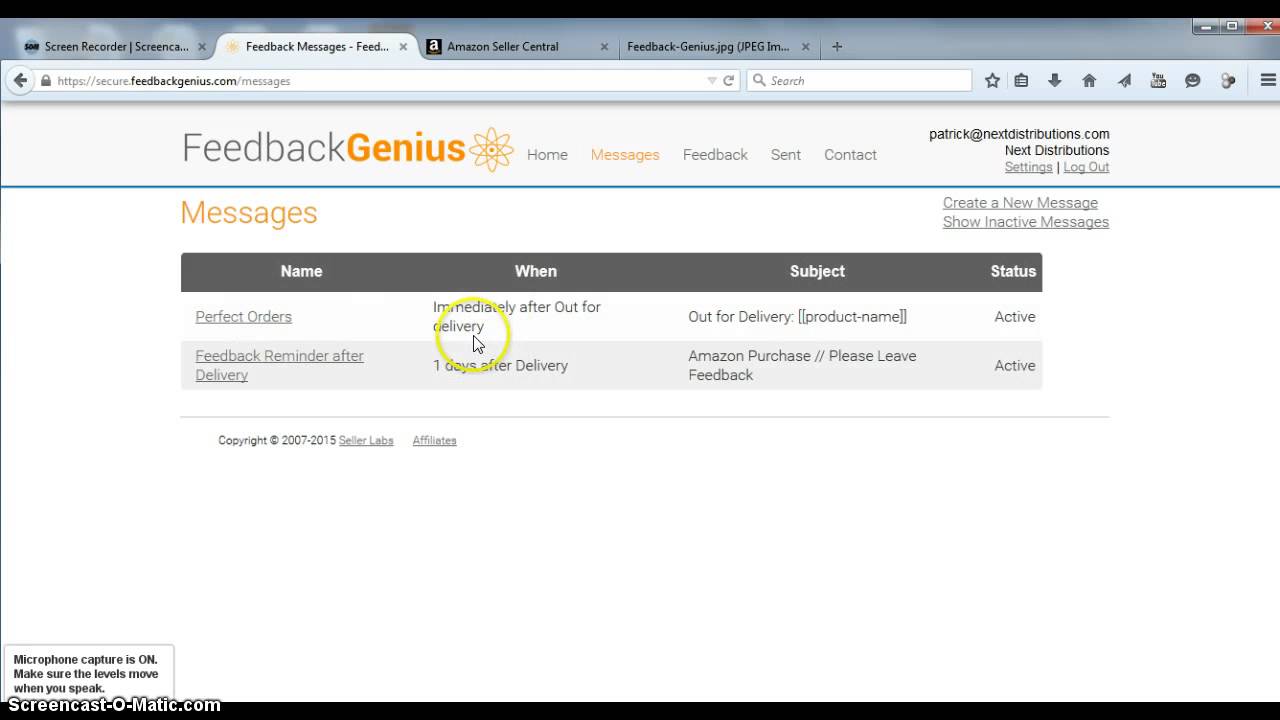The image size is (1280, 720).
Task: Click the Status column header
Action: click(1013, 272)
